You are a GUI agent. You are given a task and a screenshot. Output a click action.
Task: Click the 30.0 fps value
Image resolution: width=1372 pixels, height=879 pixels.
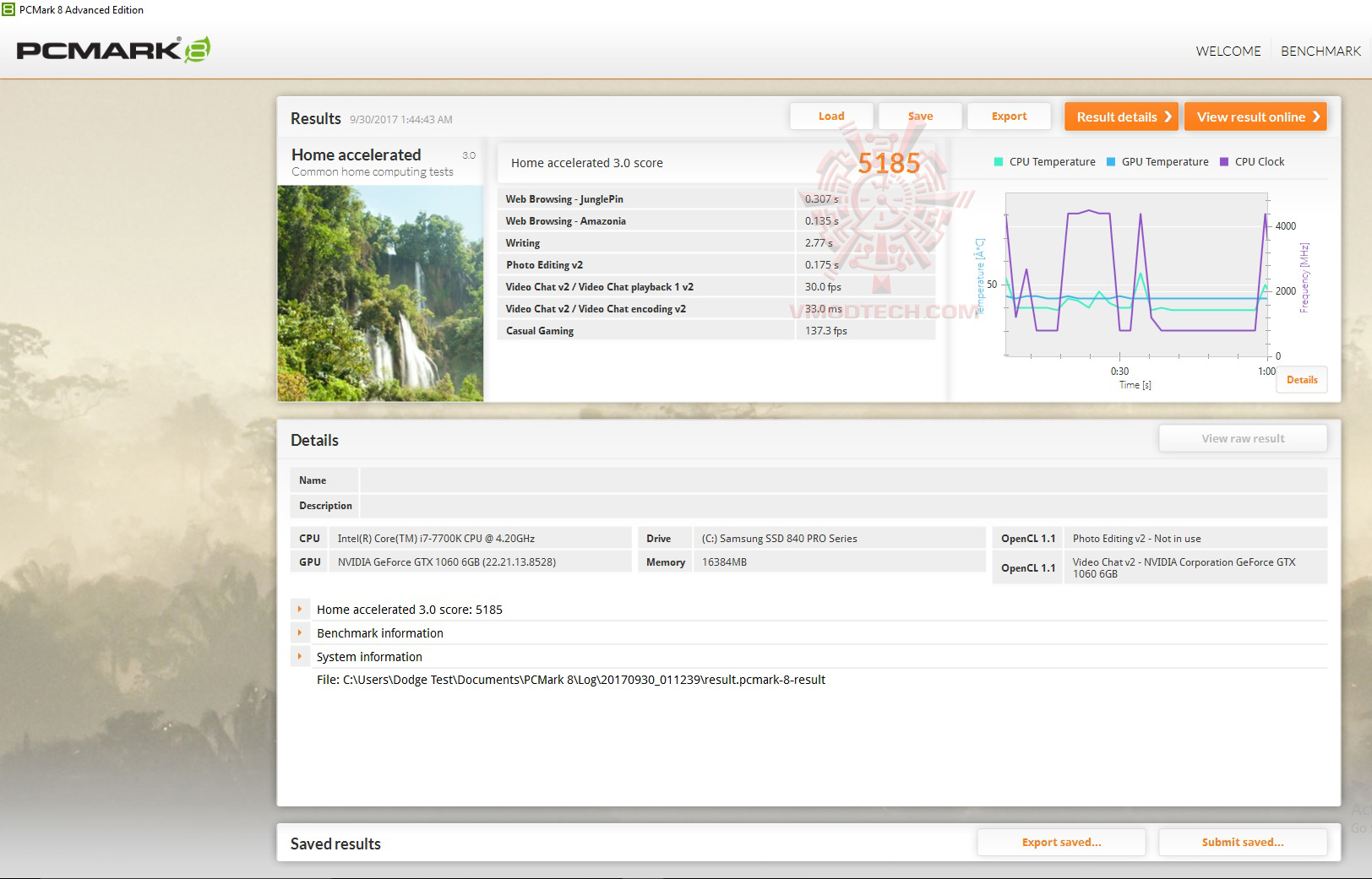pyautogui.click(x=823, y=287)
